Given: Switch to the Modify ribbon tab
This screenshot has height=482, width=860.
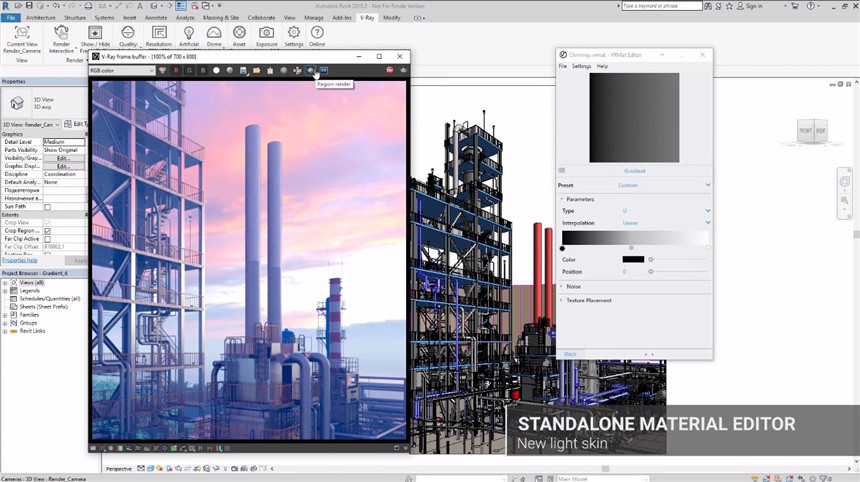Looking at the screenshot, I should [x=391, y=18].
